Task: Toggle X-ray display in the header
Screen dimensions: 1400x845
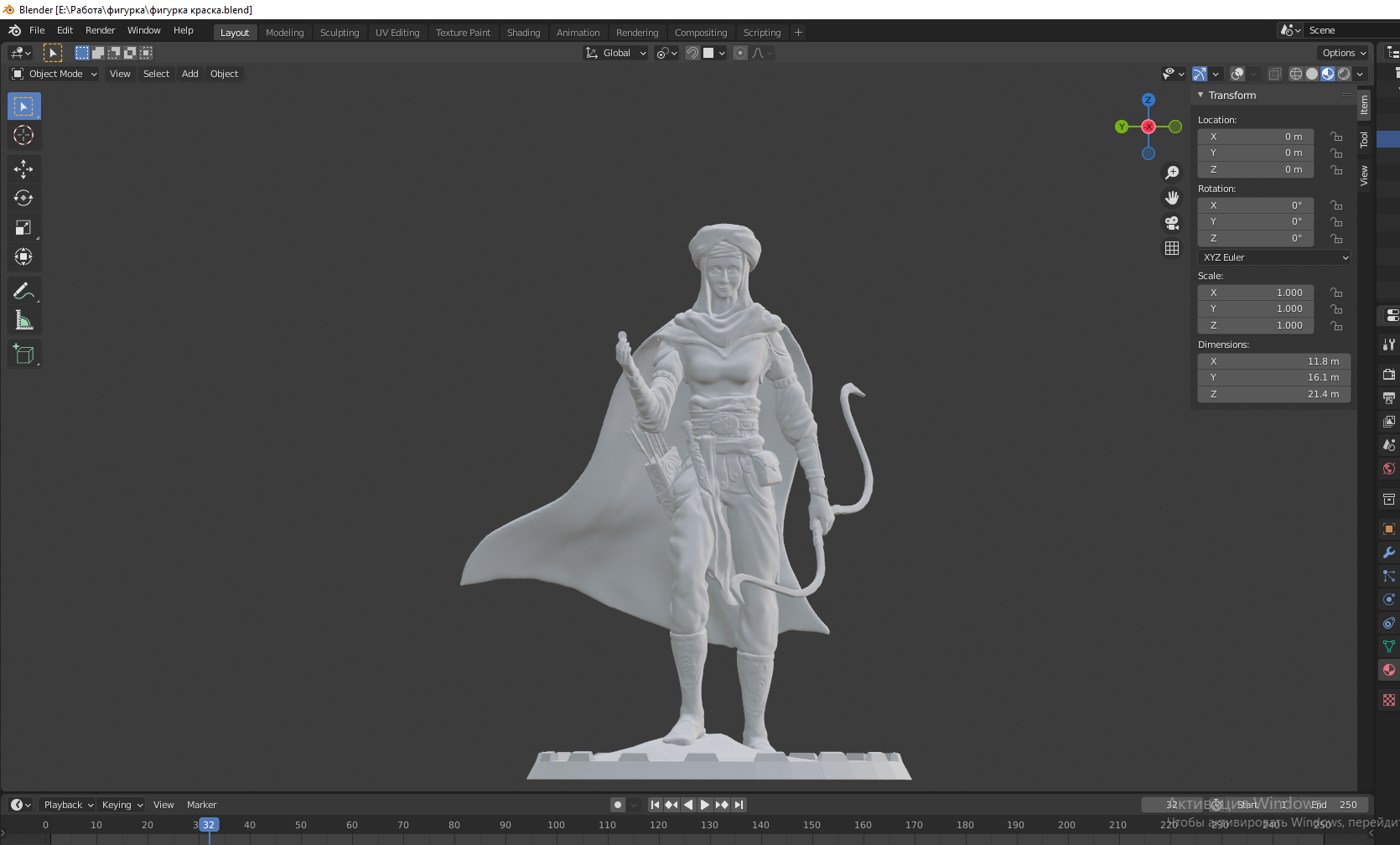Action: [x=1274, y=74]
